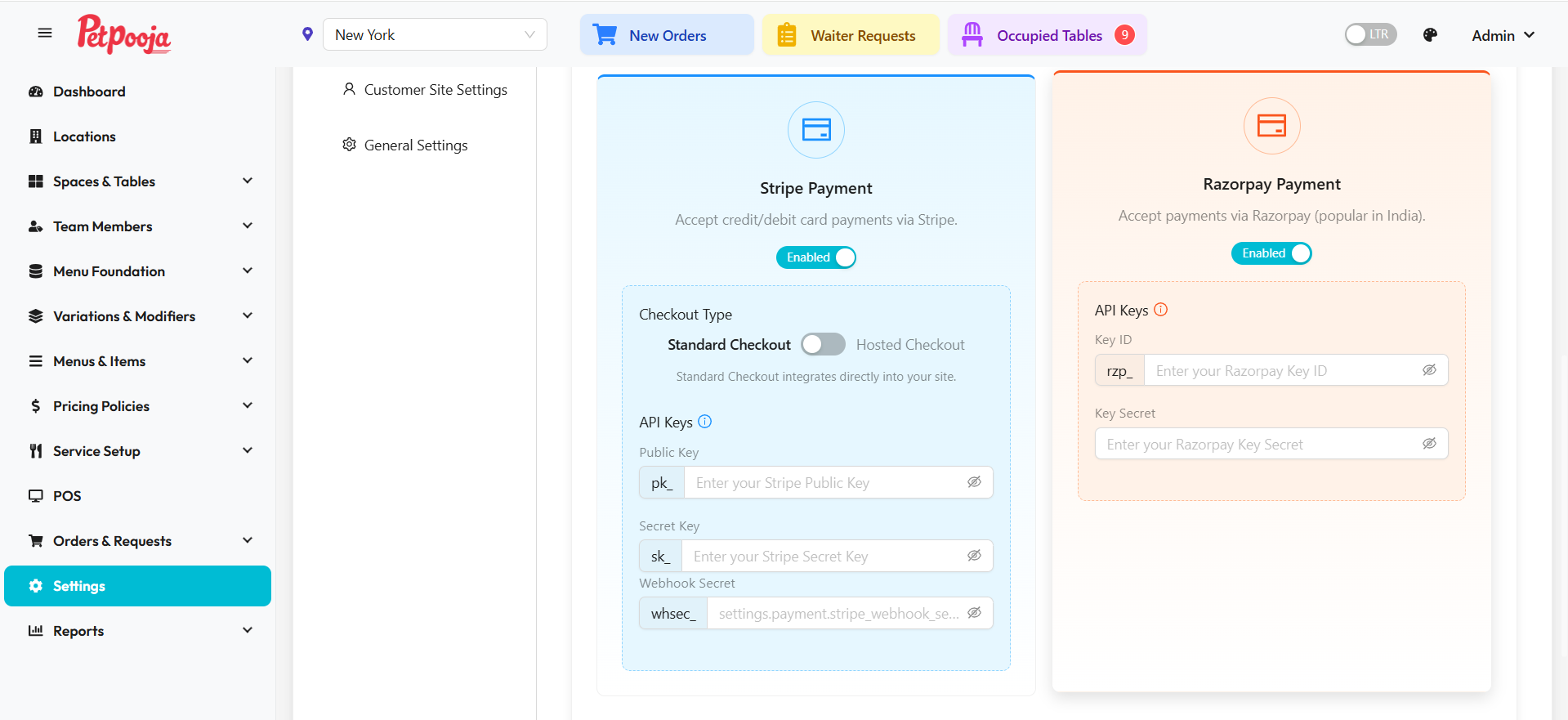Reveal the Webhook Secret value
Screen dimensions: 1568x720
(975, 613)
